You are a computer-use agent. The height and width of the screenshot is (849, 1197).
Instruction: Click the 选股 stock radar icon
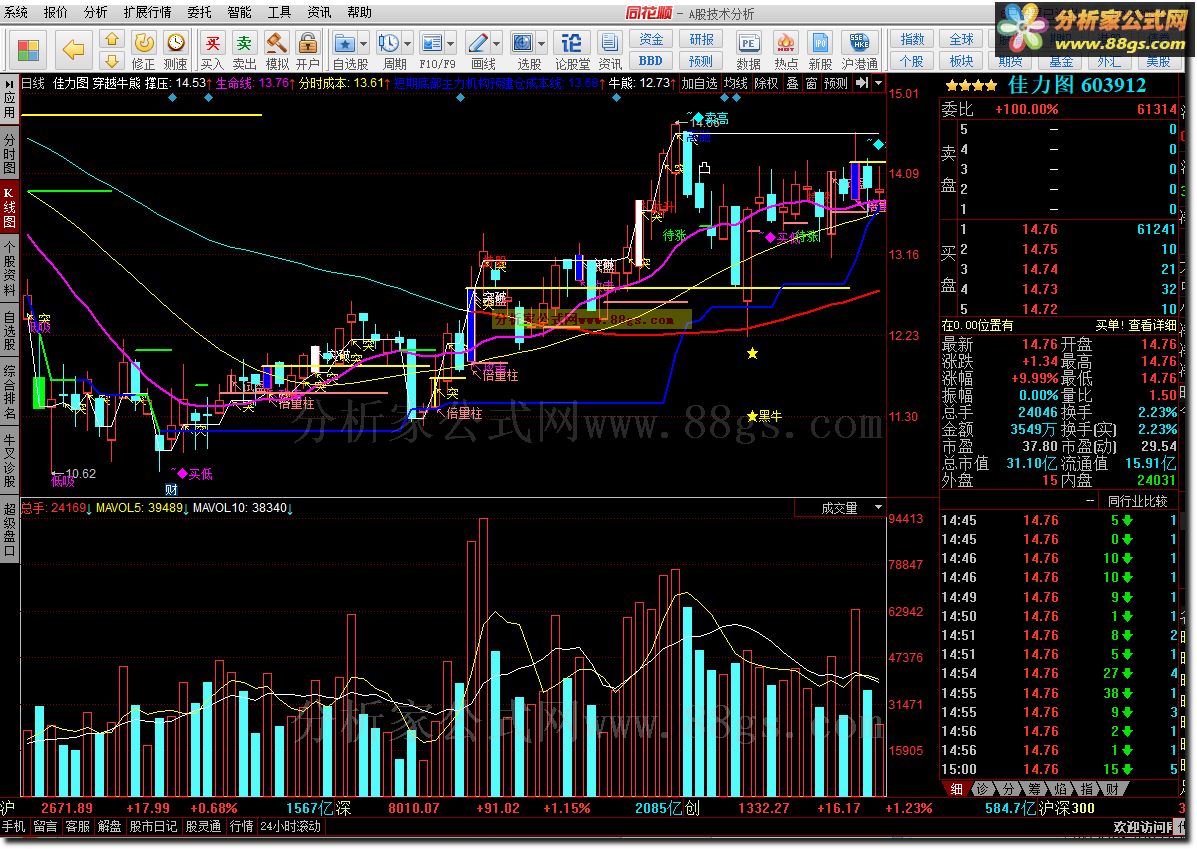coord(523,43)
